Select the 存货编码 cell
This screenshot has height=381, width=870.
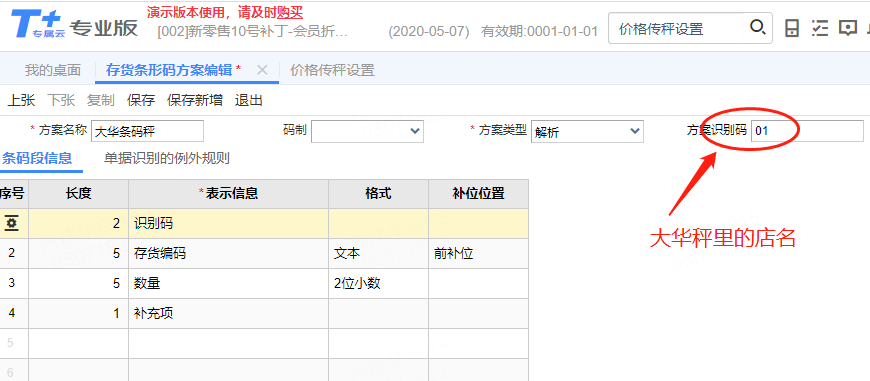tap(229, 253)
